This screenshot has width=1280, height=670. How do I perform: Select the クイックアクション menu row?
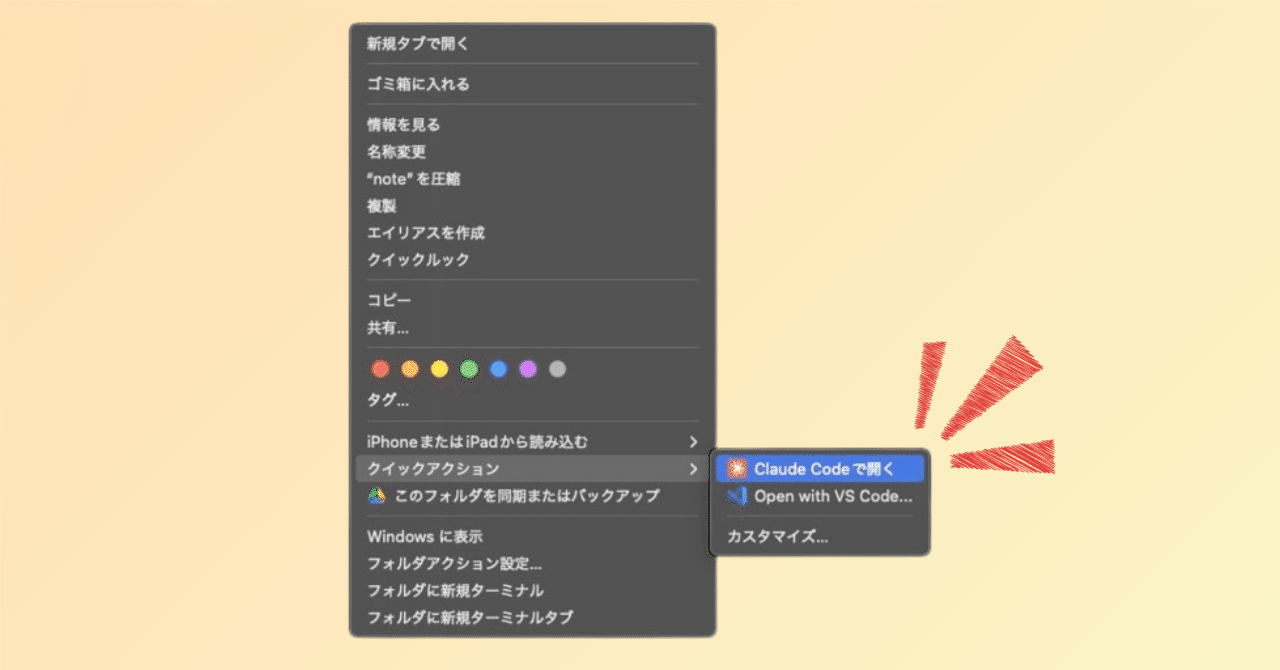532,469
